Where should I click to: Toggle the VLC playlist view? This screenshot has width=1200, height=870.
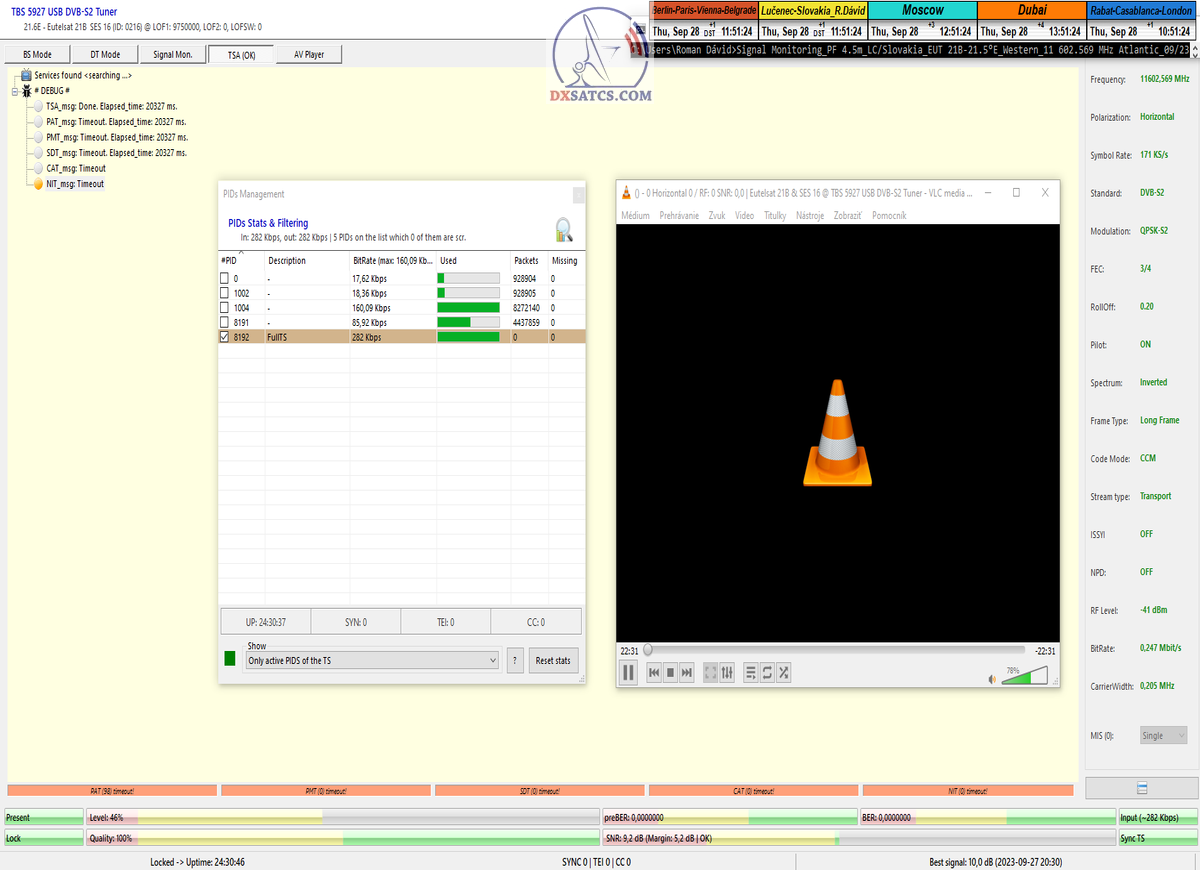tap(751, 673)
